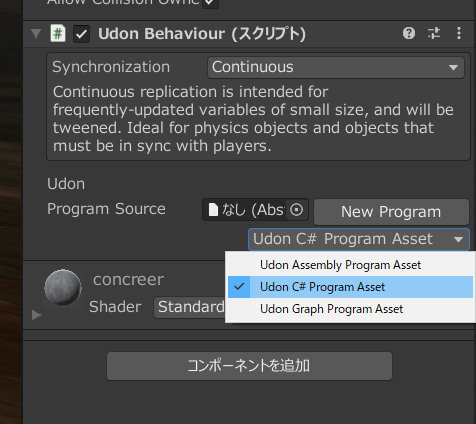
Task: Click the New Program button
Action: [x=391, y=212]
